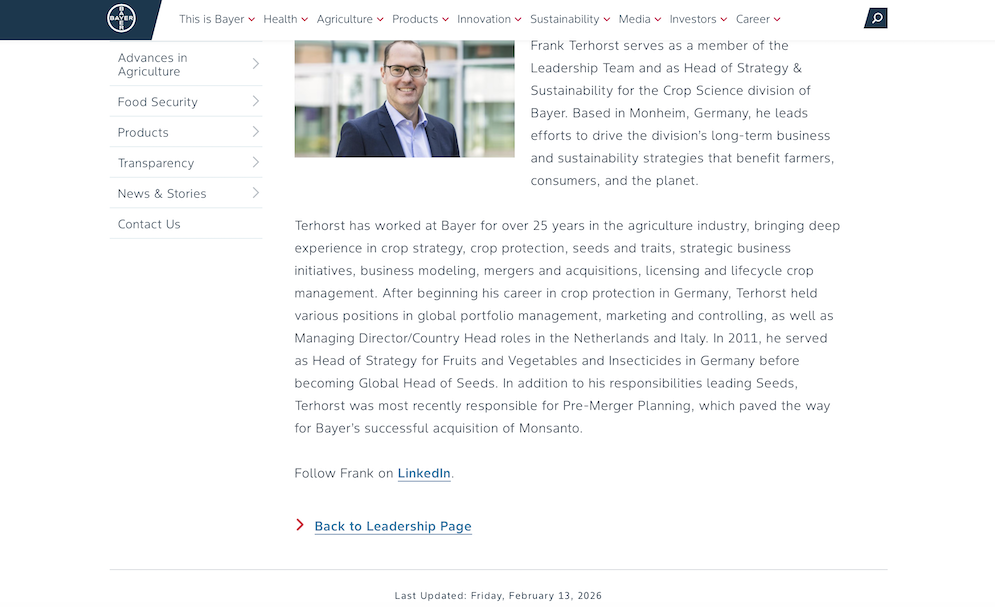The width and height of the screenshot is (995, 607).
Task: Open Products menu in top navigation
Action: 420,19
